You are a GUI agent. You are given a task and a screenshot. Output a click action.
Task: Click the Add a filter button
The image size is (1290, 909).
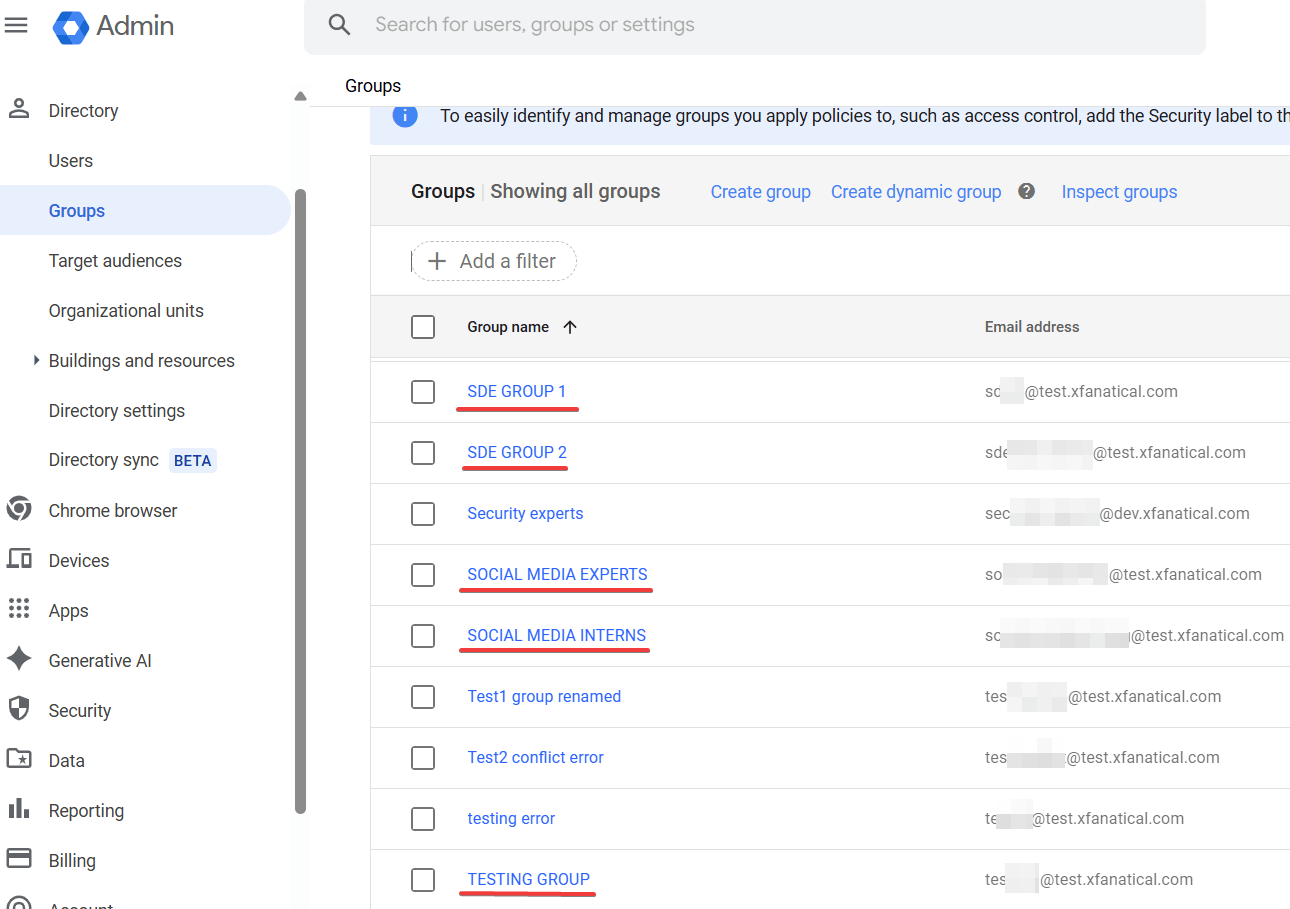pyautogui.click(x=494, y=261)
